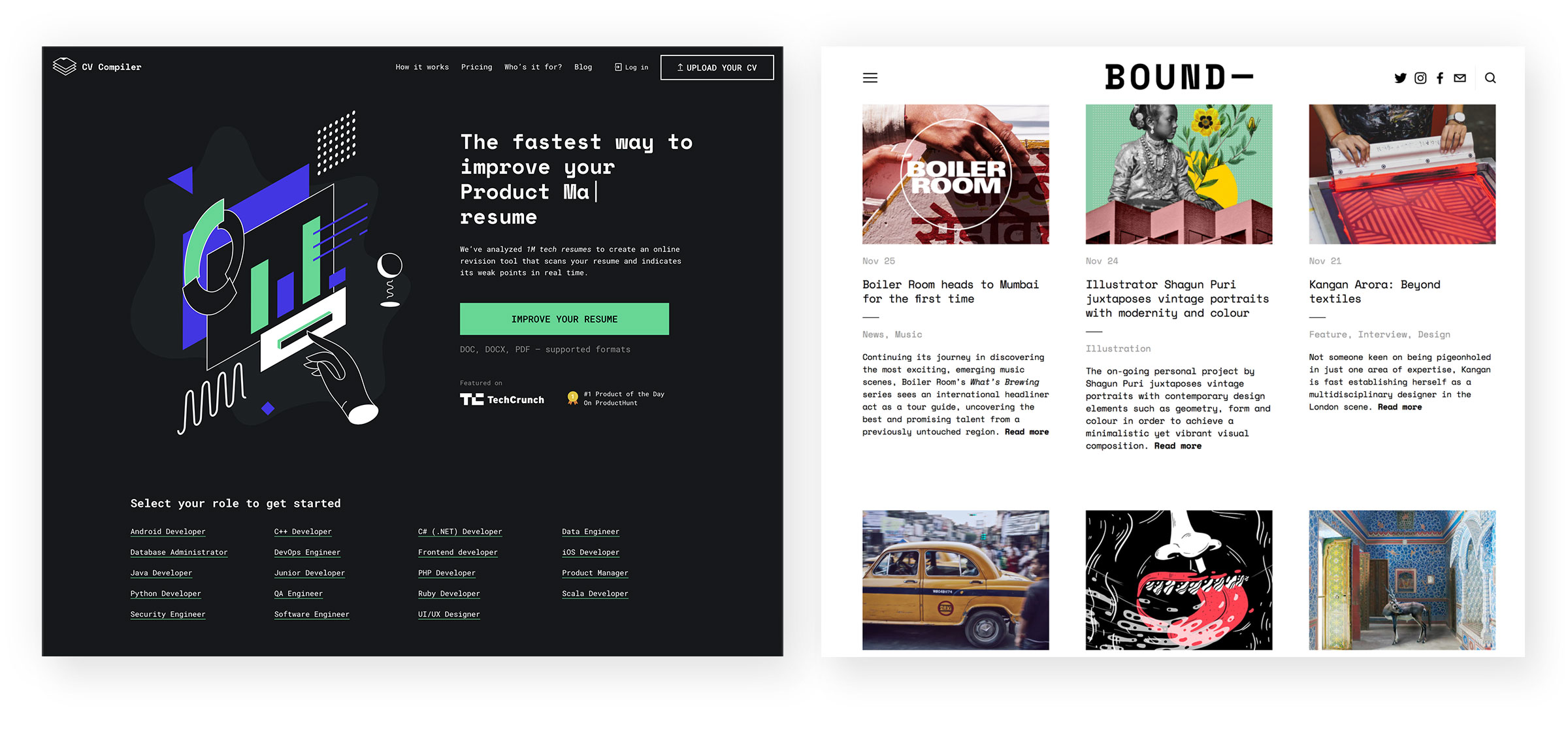The width and height of the screenshot is (1568, 755).
Task: Open the Kangan Arora screen-print thumbnail
Action: pyautogui.click(x=1402, y=174)
